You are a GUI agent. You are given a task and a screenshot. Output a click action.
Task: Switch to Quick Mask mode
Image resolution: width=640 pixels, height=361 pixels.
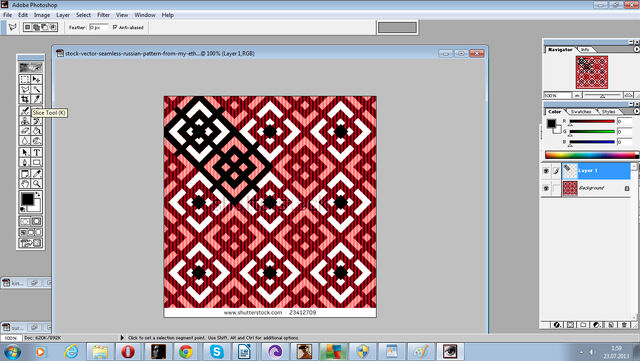[36, 221]
